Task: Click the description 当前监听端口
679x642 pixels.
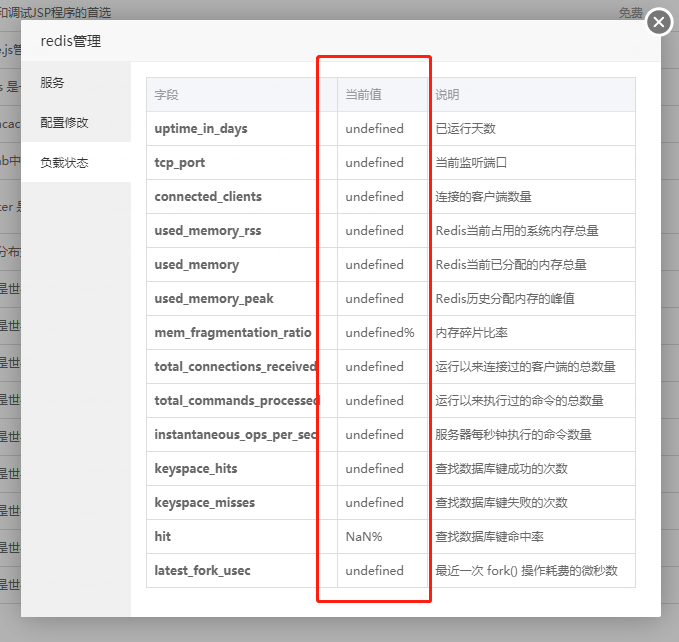Action: point(471,163)
